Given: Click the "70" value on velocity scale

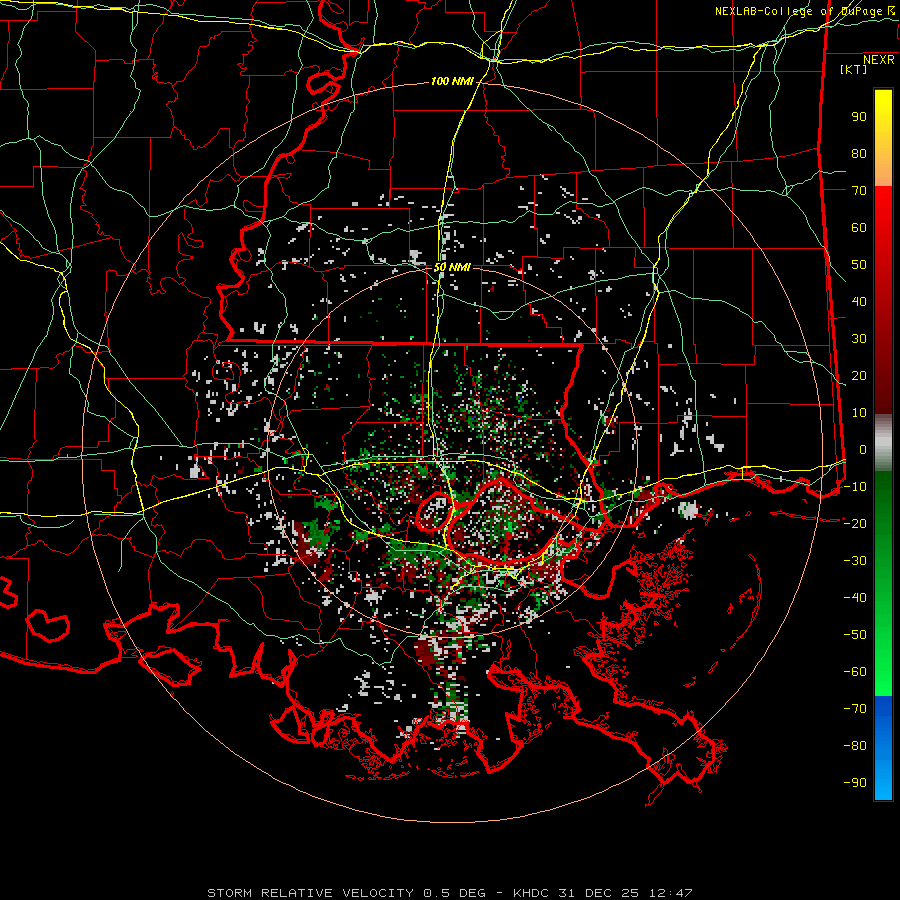Looking at the screenshot, I should [x=859, y=191].
